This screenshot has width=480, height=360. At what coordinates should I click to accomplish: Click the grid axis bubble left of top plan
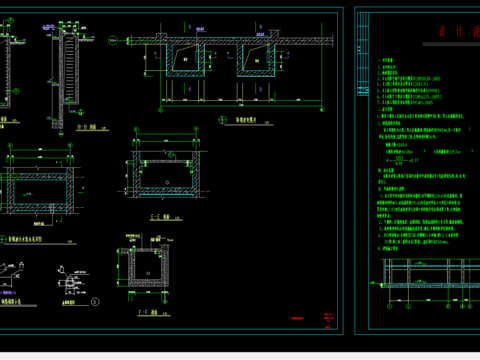(x=113, y=41)
